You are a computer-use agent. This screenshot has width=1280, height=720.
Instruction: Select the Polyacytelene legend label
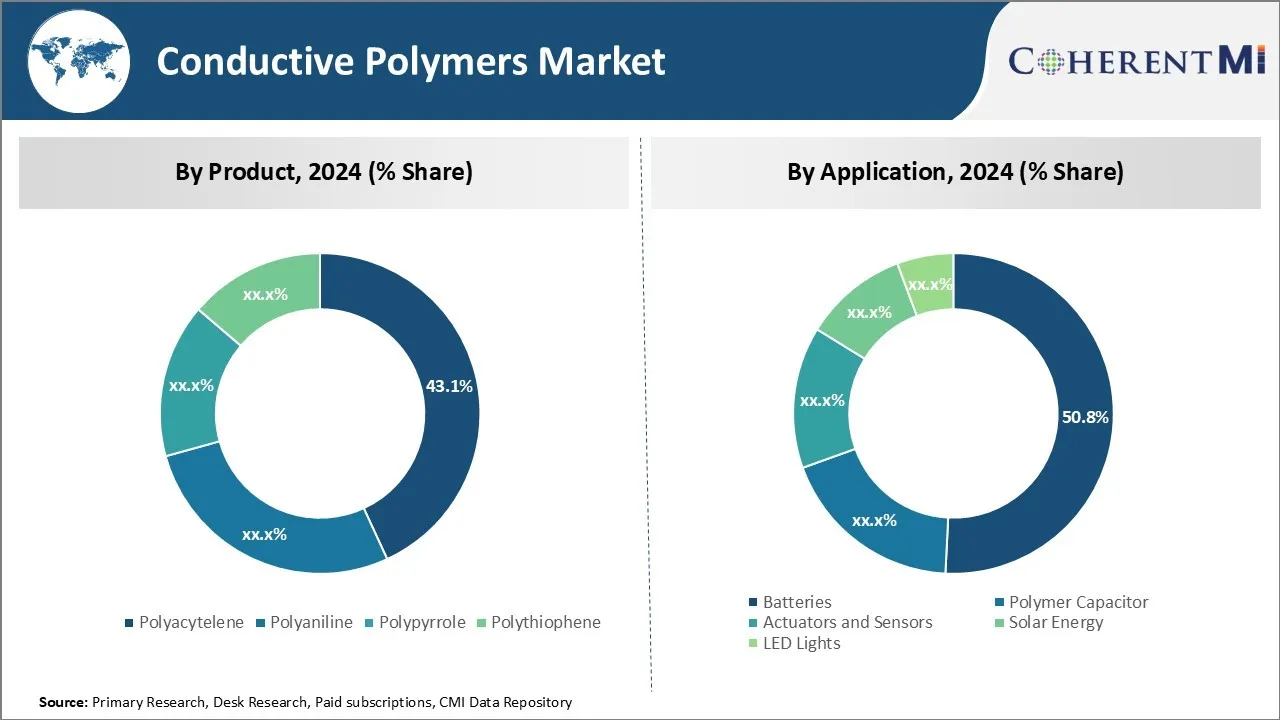191,622
